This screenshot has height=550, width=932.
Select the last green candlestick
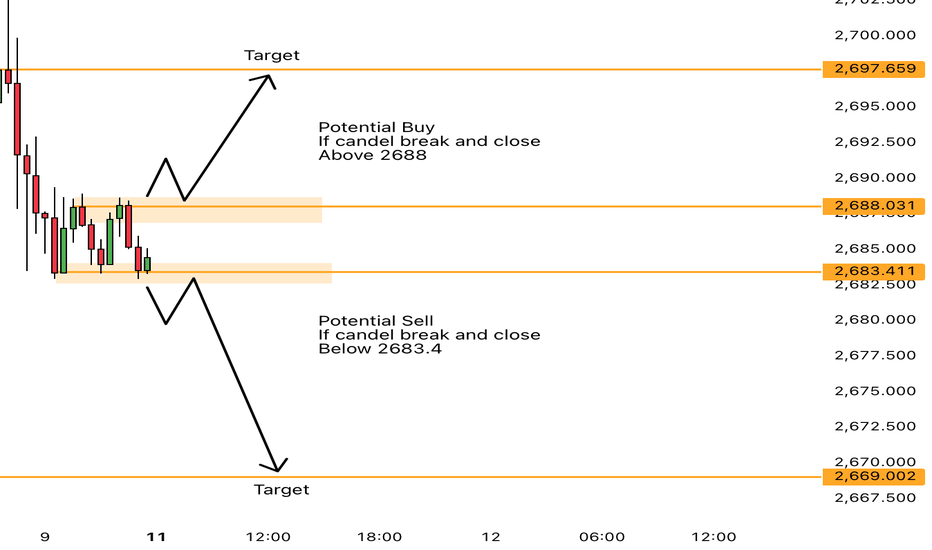(x=147, y=263)
